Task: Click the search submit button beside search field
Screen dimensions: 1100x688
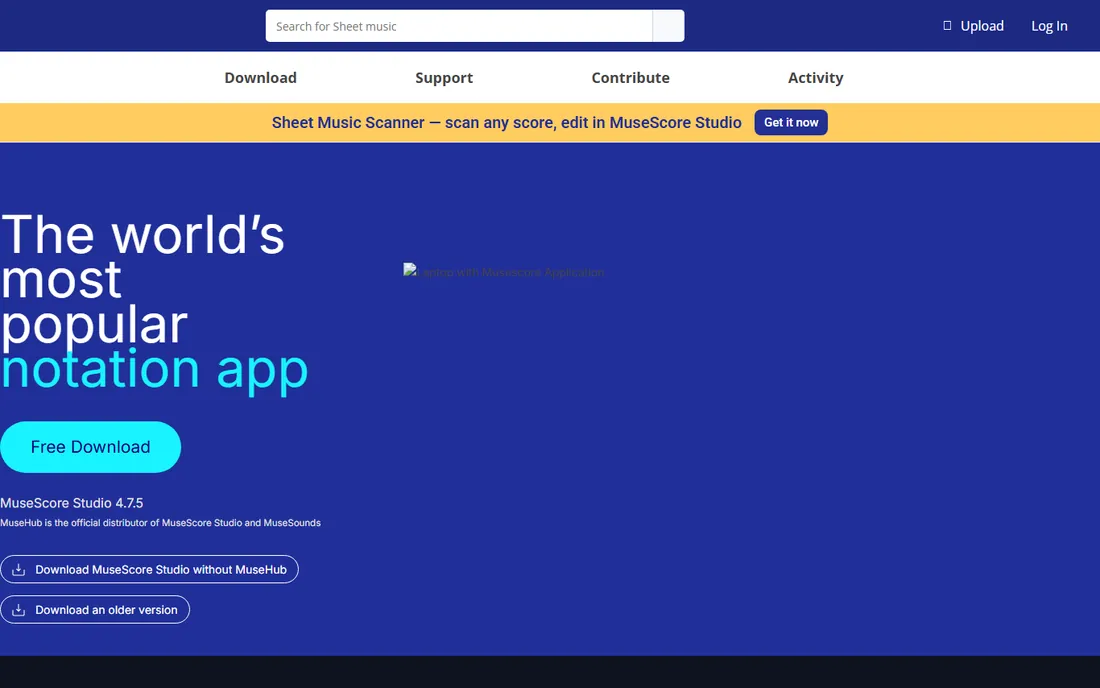Action: tap(669, 26)
